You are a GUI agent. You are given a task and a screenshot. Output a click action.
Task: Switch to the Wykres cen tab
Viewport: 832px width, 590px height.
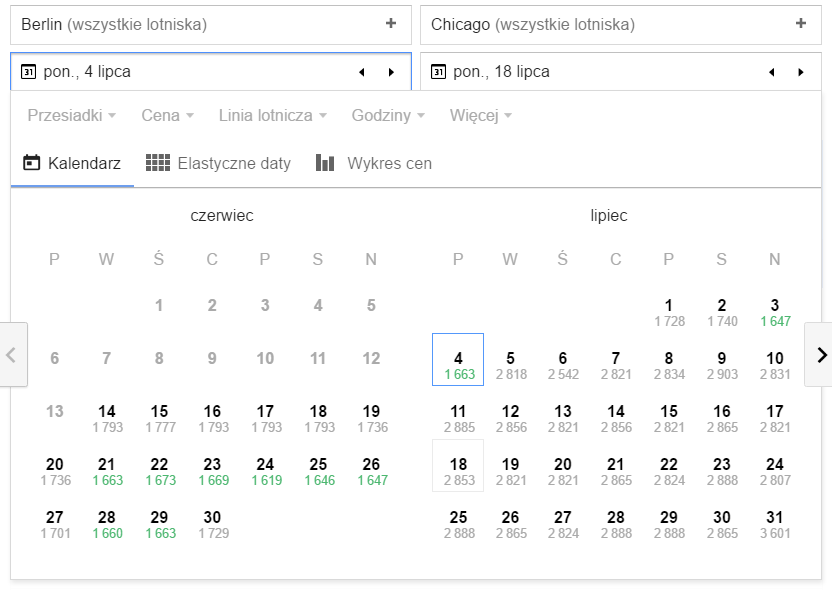point(374,163)
